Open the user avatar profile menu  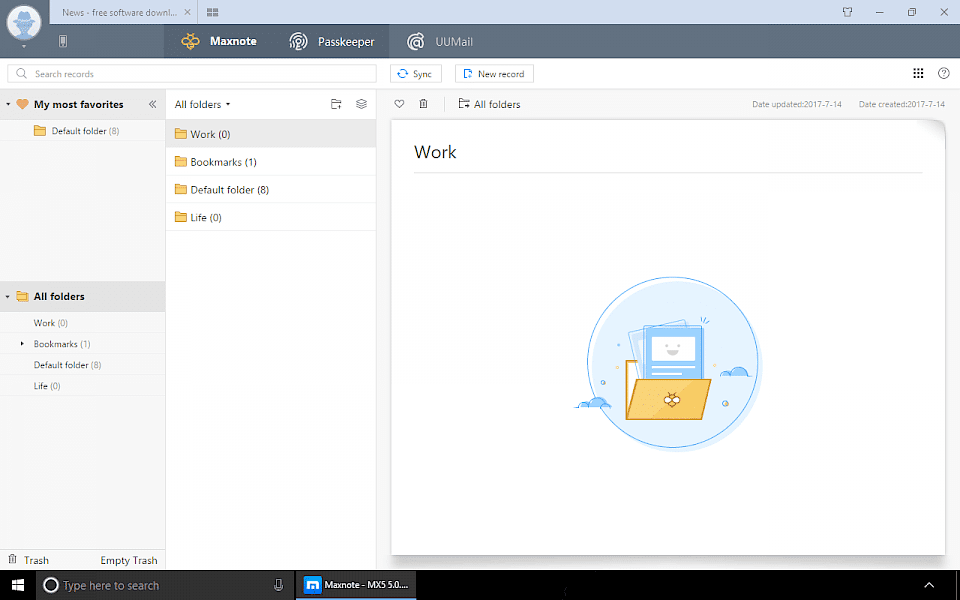[x=24, y=24]
